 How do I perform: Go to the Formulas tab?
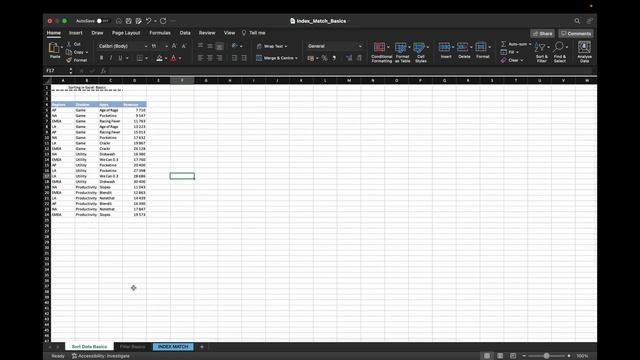[x=160, y=33]
